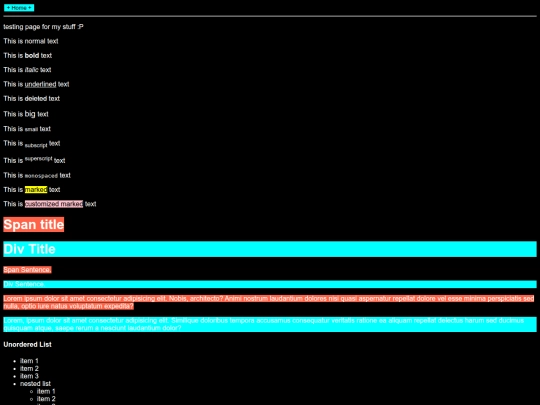Viewport: 540px width, 405px height.
Task: Click the pink 'customized marked' highlight
Action: [x=54, y=204]
